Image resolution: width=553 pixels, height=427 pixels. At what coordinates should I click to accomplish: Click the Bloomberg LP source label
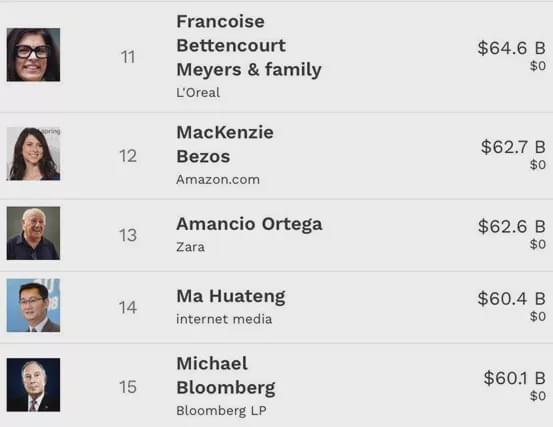[221, 411]
